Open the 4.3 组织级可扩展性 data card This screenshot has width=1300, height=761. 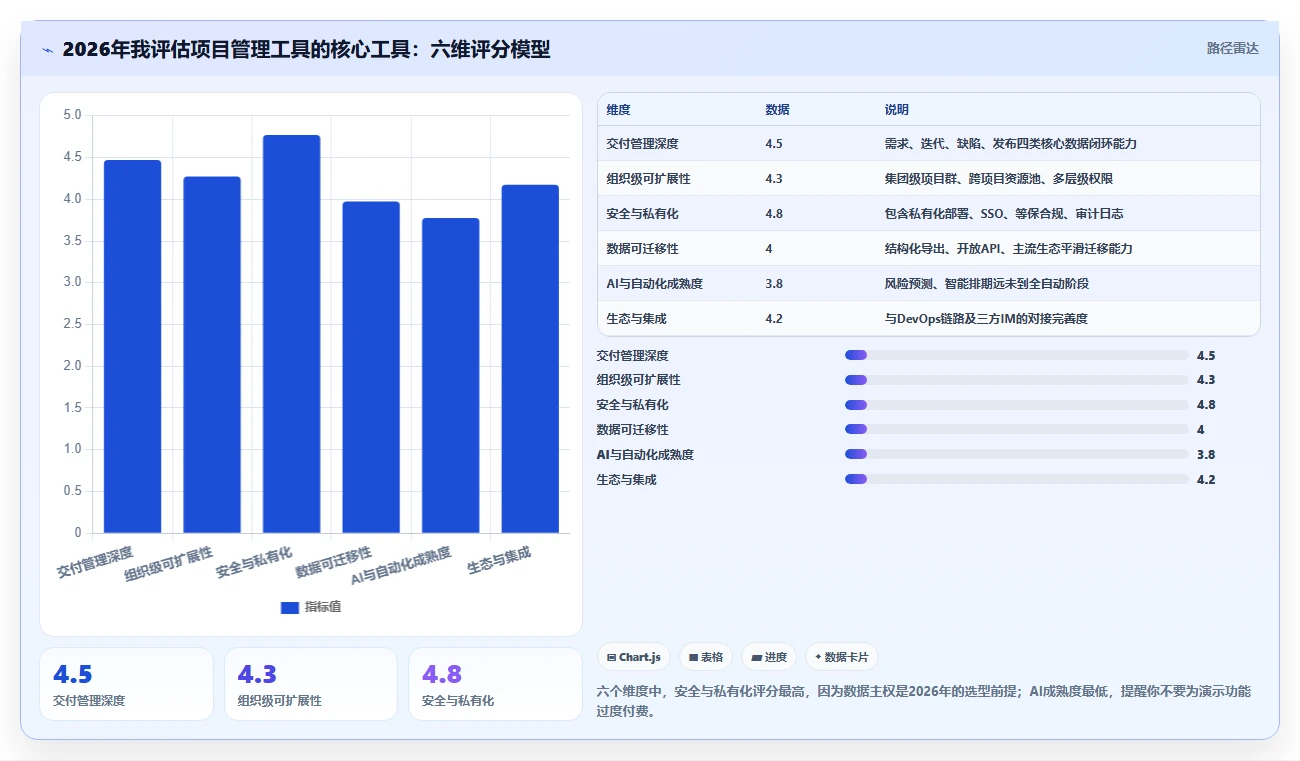tap(311, 684)
